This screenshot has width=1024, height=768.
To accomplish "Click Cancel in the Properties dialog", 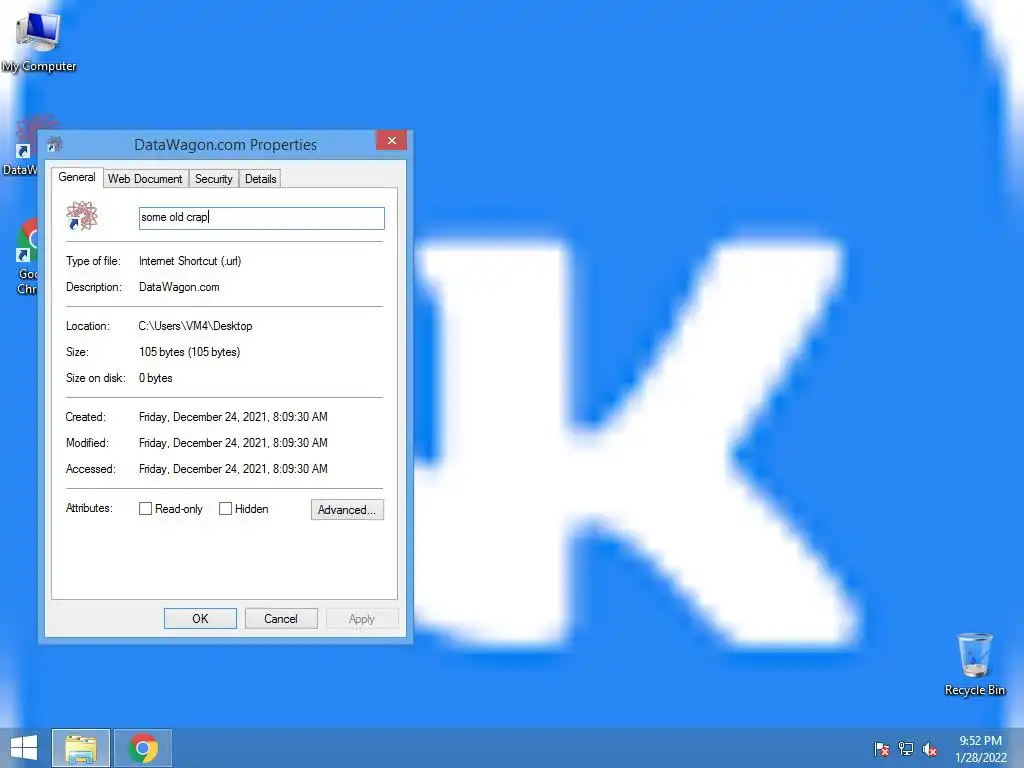I will click(x=281, y=618).
